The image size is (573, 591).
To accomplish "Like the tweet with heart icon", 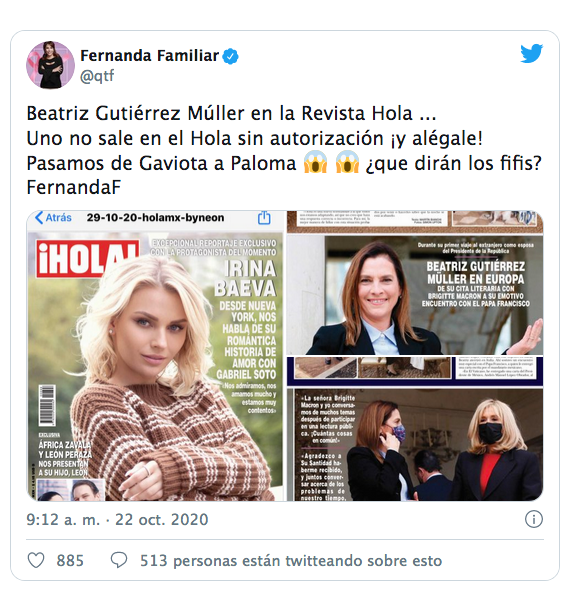I will tap(36, 560).
